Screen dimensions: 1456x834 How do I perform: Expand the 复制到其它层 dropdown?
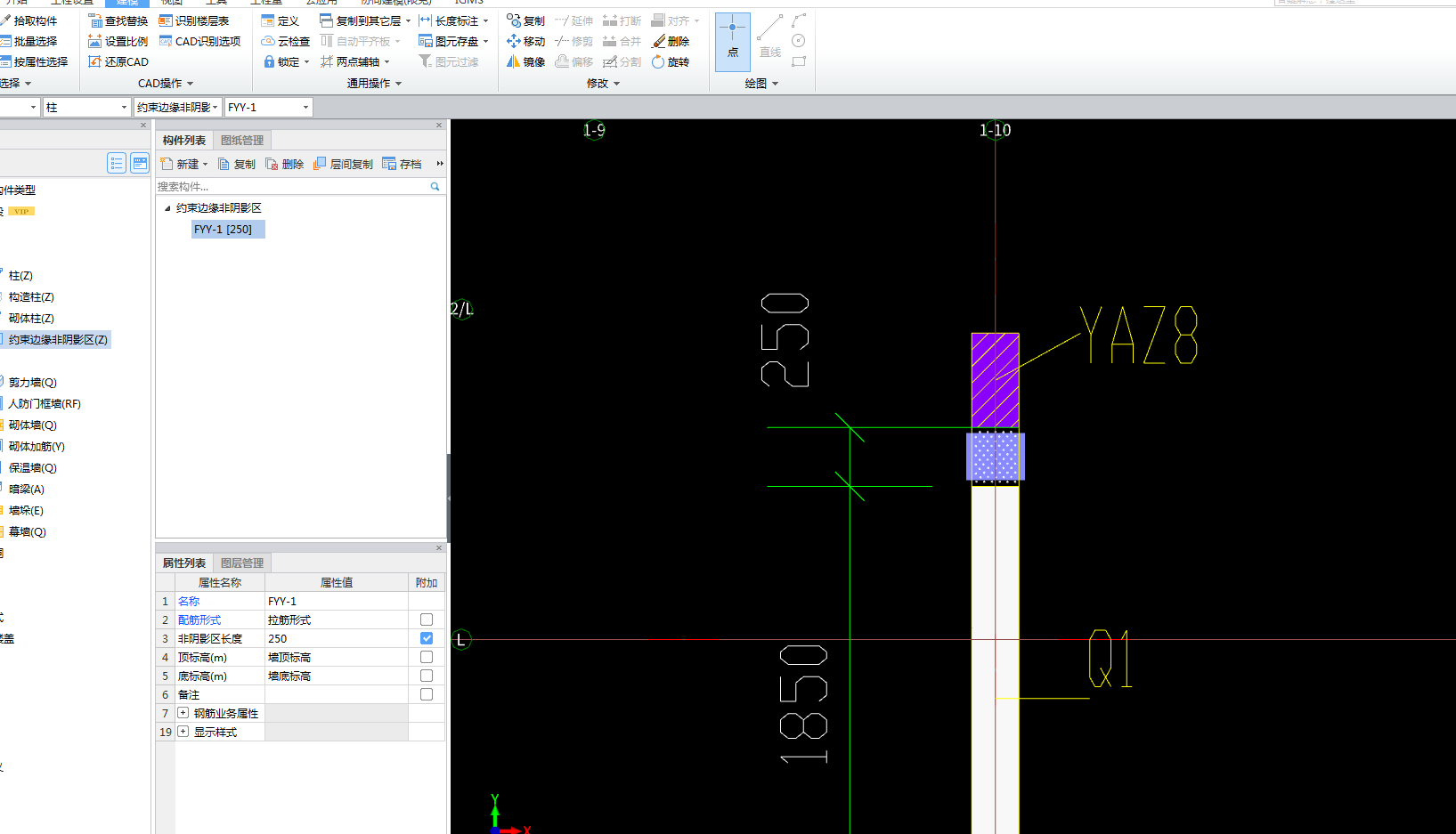[408, 20]
